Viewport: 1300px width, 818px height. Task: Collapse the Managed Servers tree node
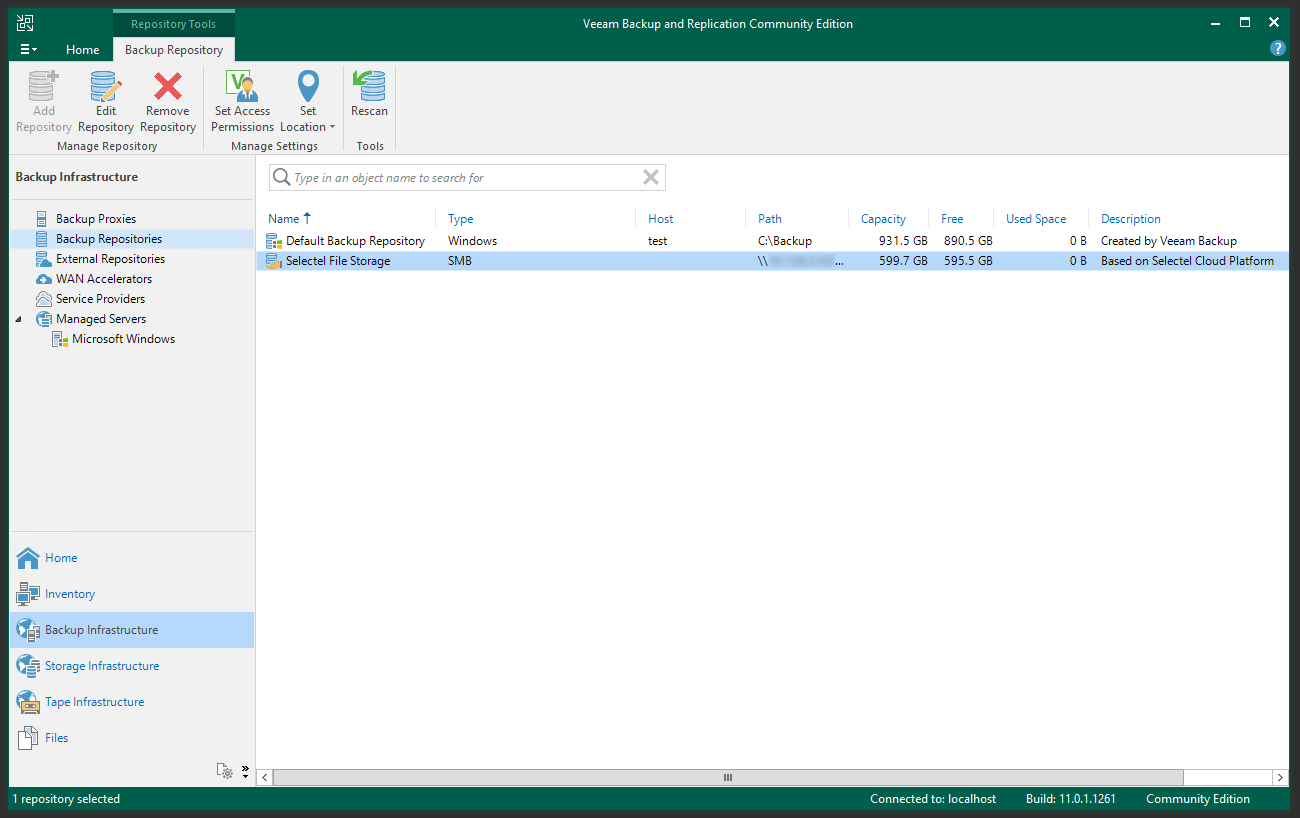click(x=18, y=319)
